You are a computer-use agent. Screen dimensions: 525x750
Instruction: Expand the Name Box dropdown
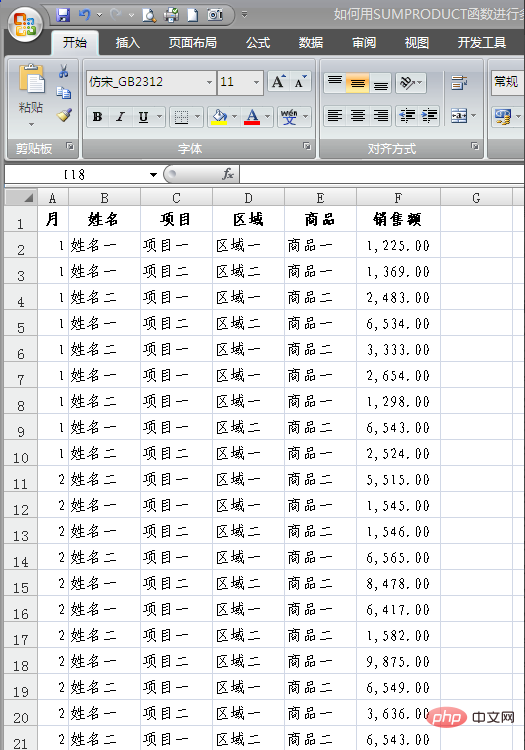153,175
